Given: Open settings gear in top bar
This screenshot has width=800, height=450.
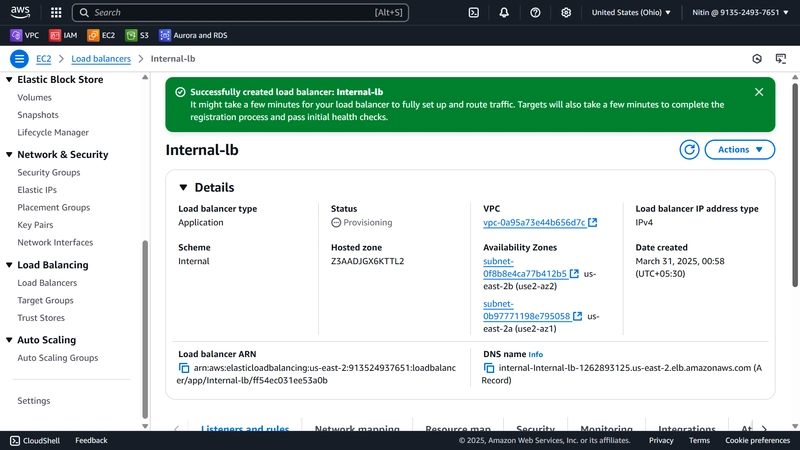Looking at the screenshot, I should point(566,12).
